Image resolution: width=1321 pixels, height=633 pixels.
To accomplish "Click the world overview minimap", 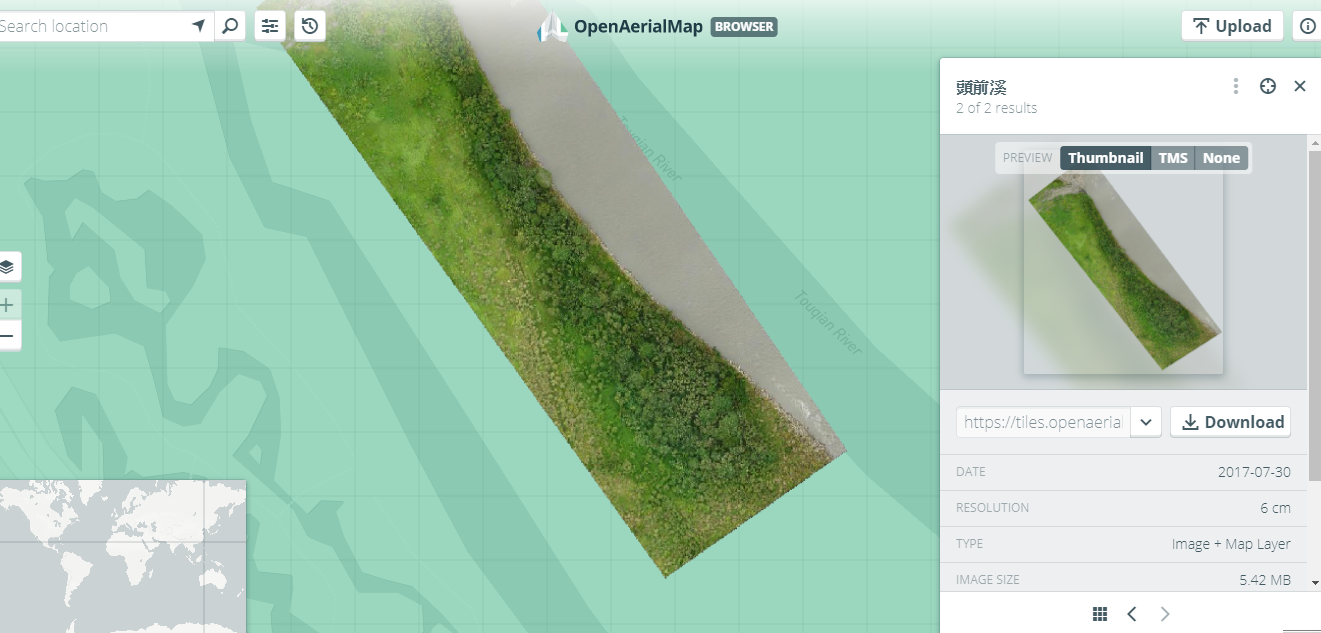I will tap(122, 556).
